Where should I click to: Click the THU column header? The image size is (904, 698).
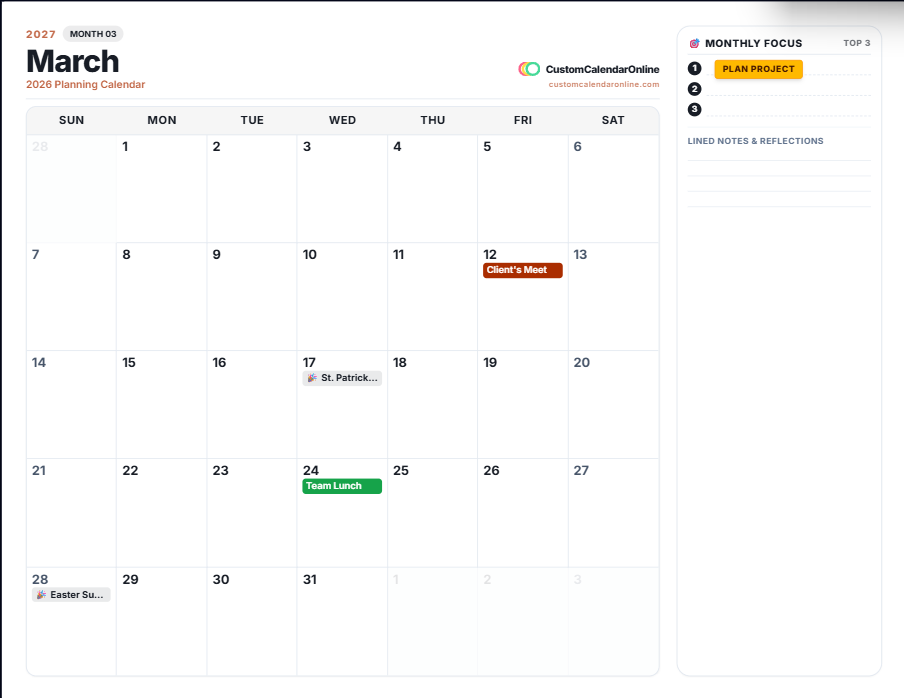[x=432, y=120]
